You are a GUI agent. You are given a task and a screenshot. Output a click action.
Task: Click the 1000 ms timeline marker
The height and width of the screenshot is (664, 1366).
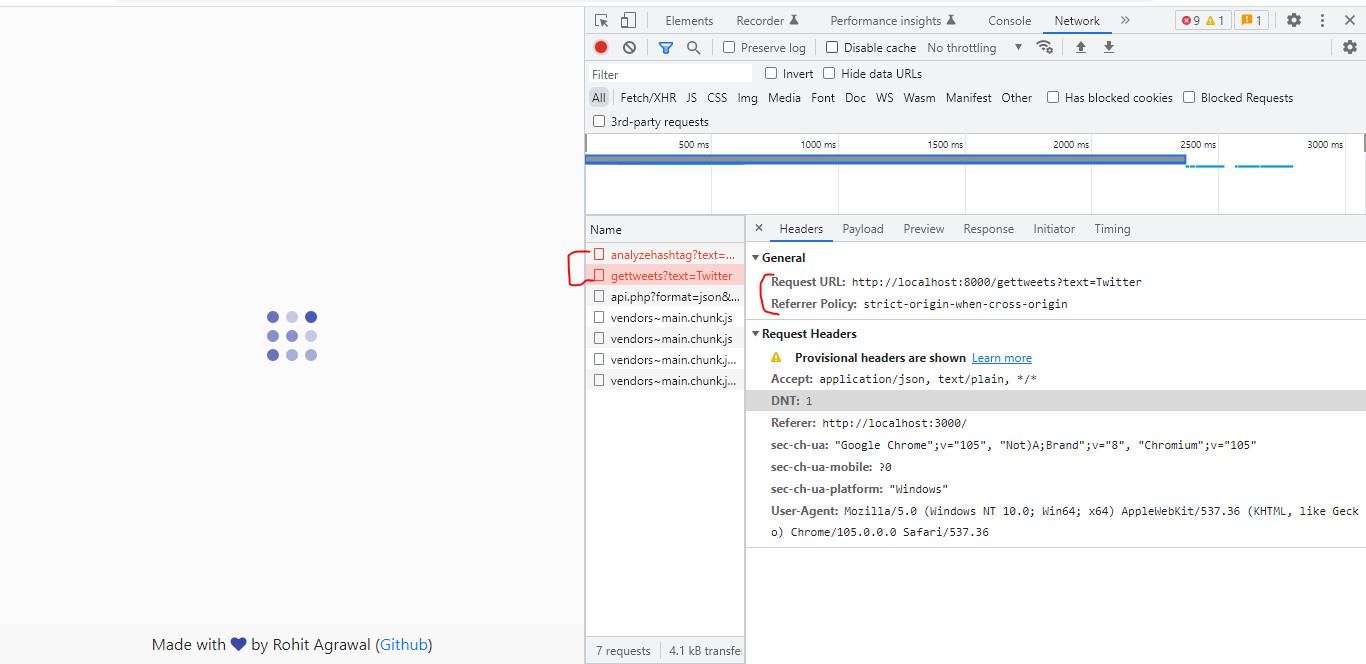pyautogui.click(x=818, y=144)
